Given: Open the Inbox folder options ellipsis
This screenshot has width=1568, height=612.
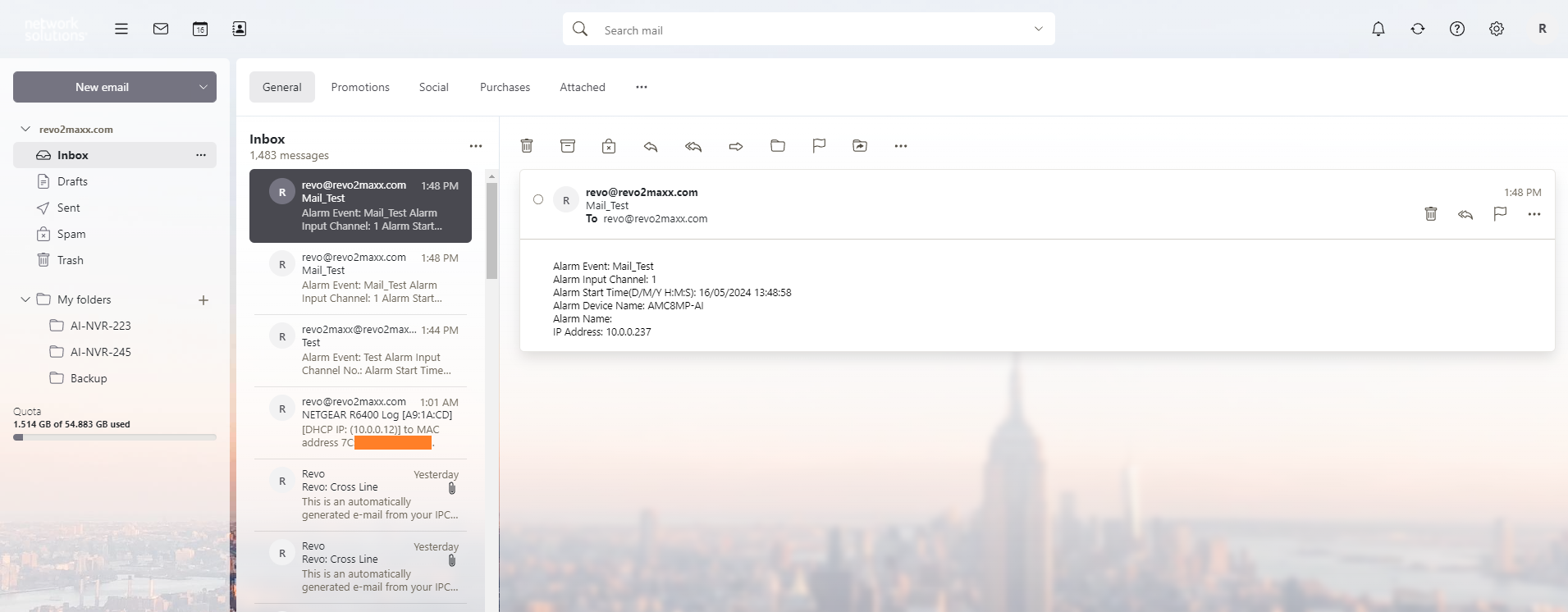Looking at the screenshot, I should coord(201,155).
